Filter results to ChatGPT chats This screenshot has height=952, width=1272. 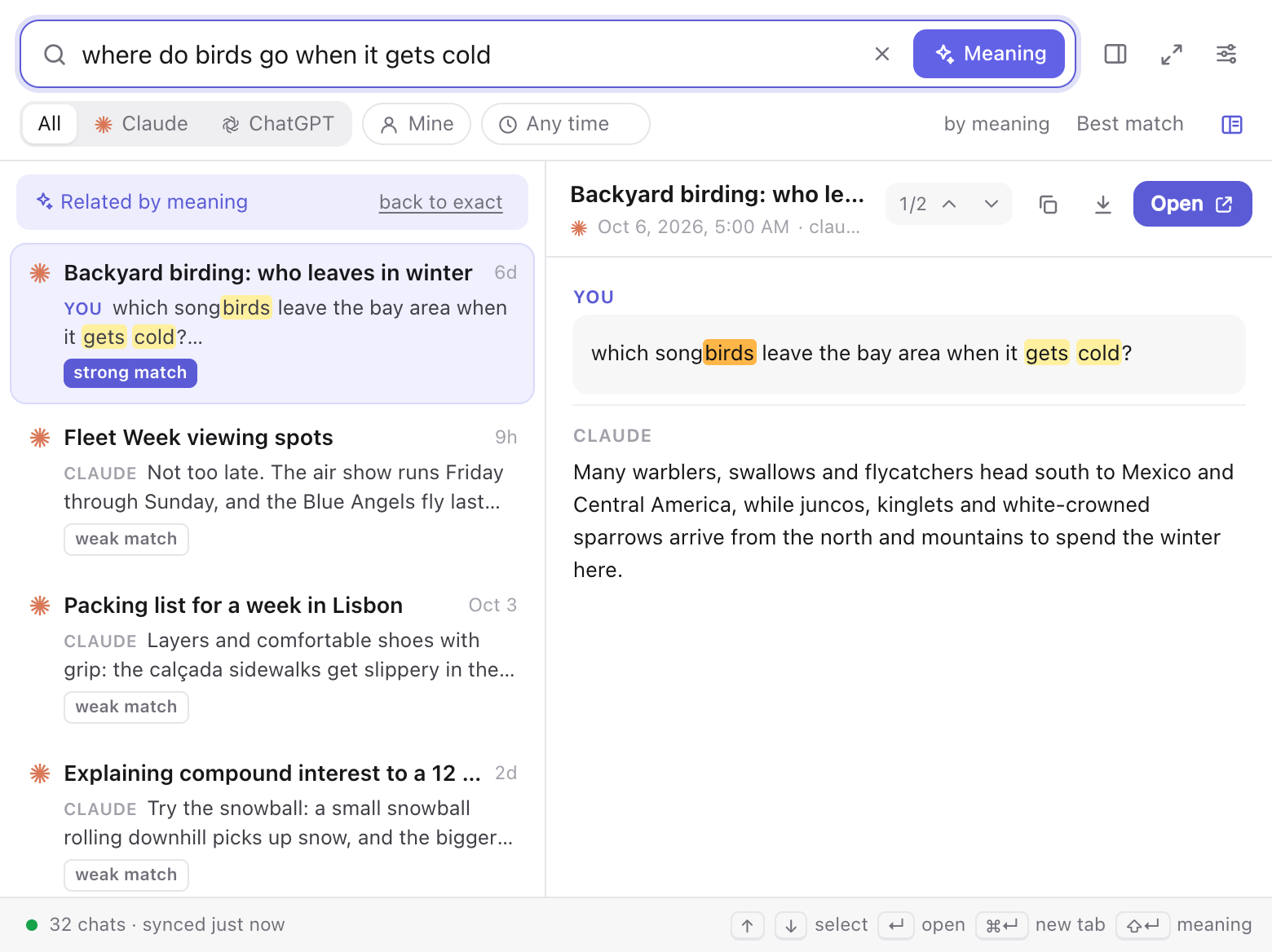[x=278, y=124]
